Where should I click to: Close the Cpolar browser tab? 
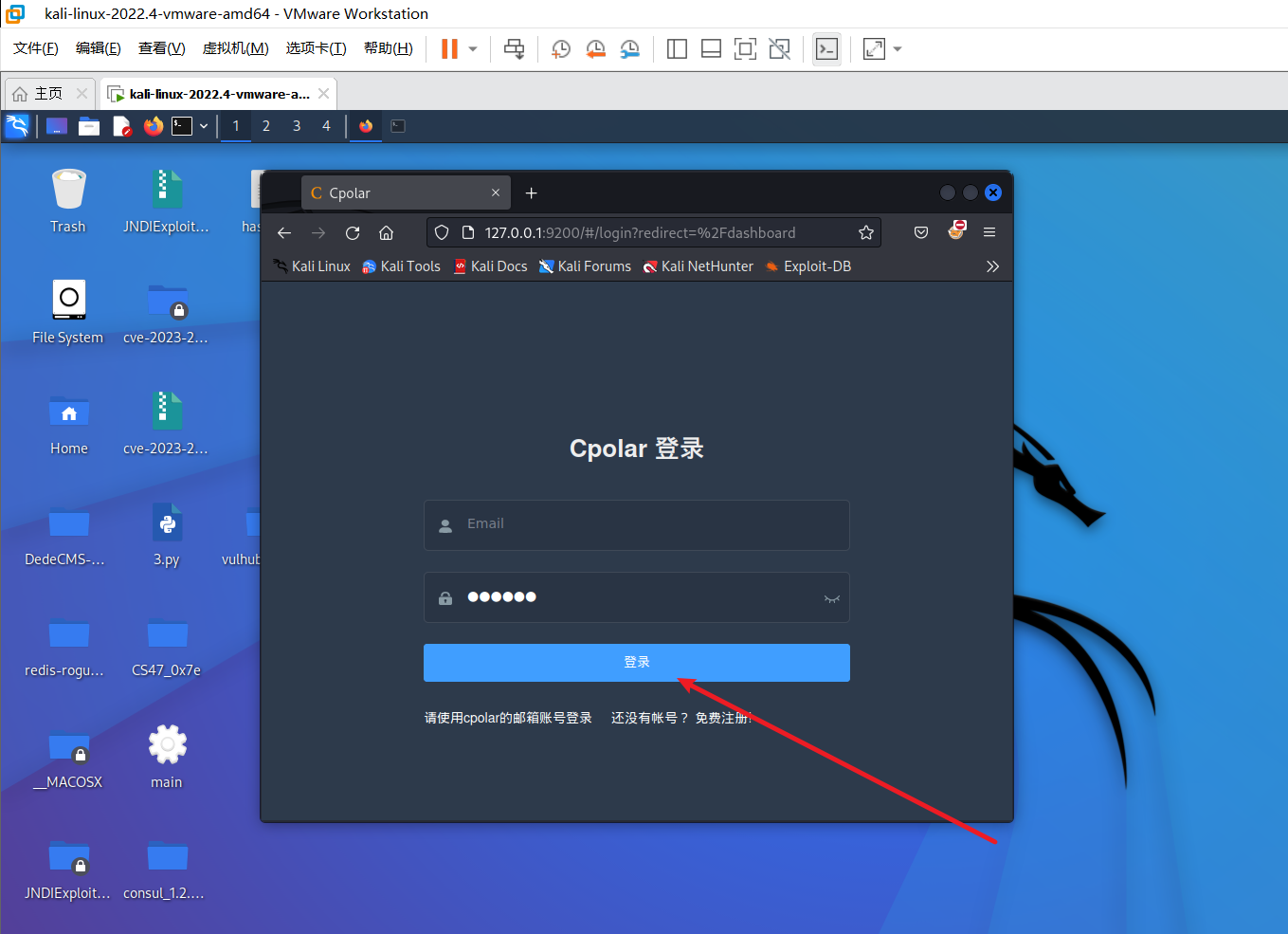click(496, 192)
